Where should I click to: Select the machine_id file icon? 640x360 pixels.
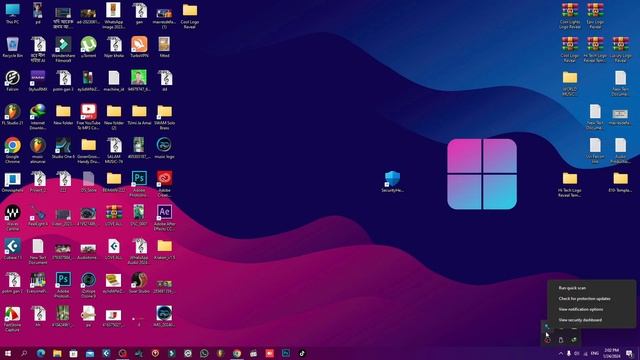click(114, 81)
